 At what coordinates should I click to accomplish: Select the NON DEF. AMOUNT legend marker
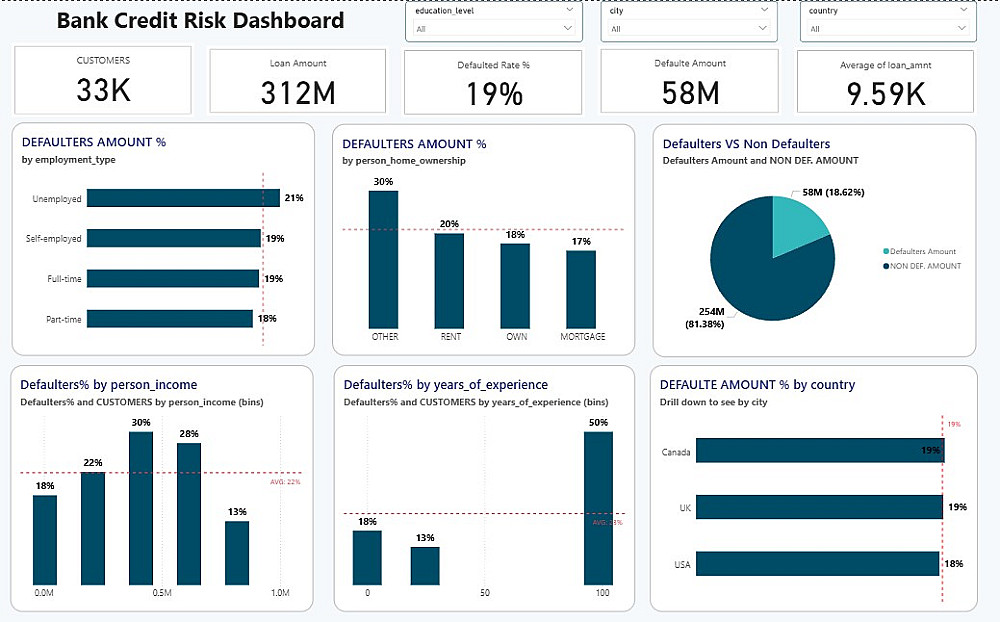coord(886,266)
